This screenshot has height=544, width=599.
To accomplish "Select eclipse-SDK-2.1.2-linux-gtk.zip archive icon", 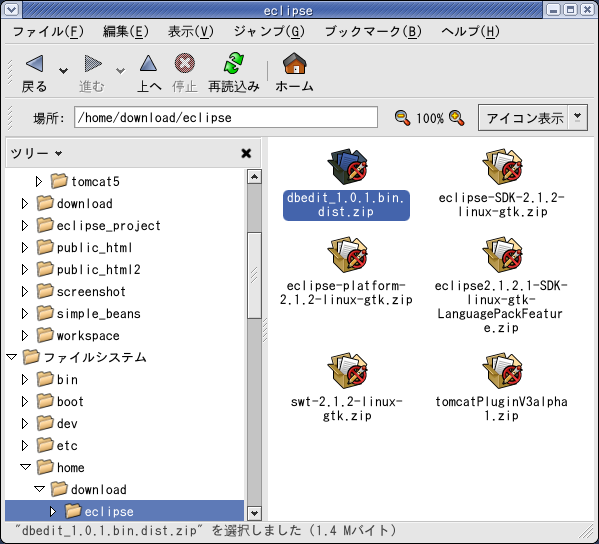I will pyautogui.click(x=502, y=167).
